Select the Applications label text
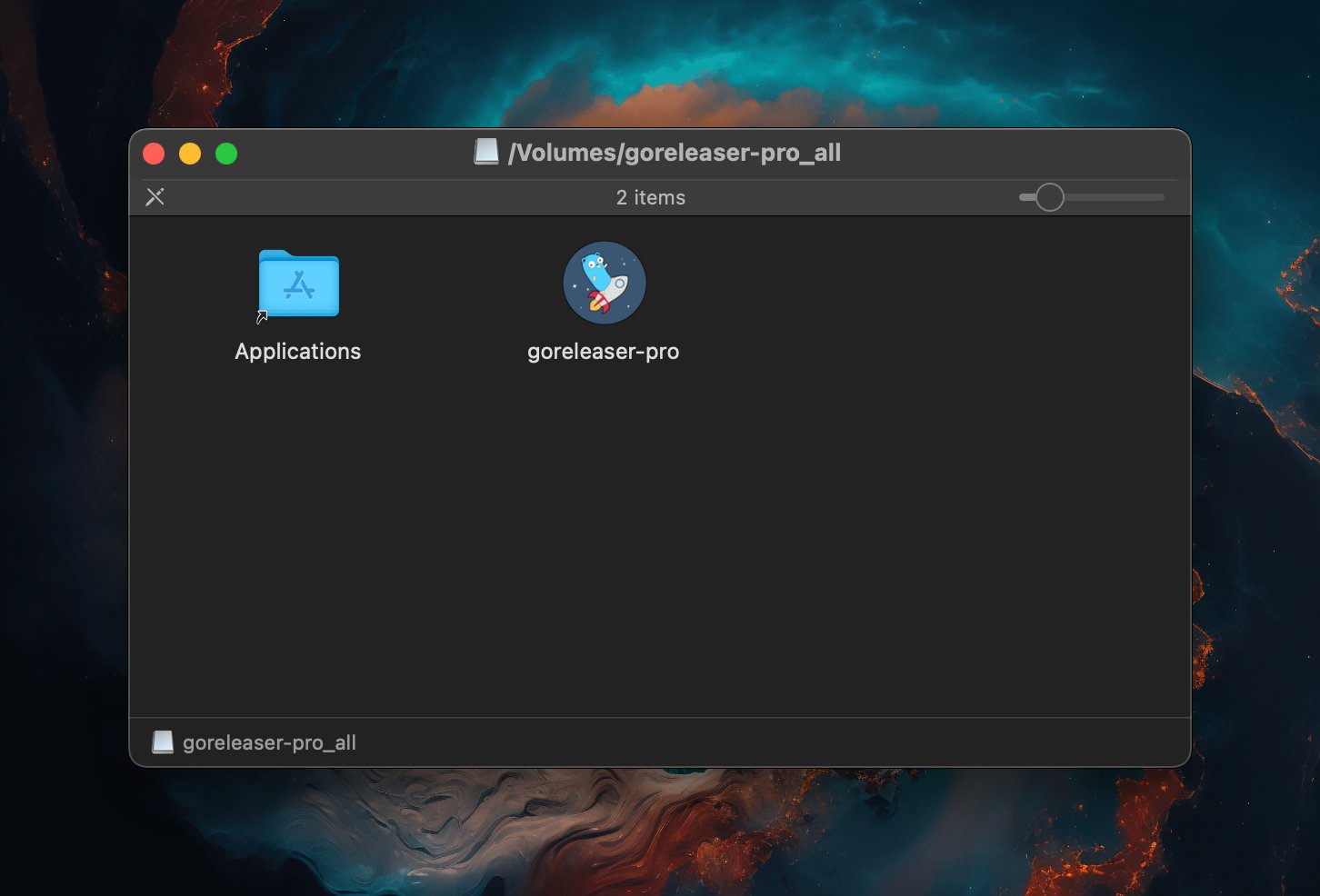Viewport: 1320px width, 896px height. click(298, 352)
